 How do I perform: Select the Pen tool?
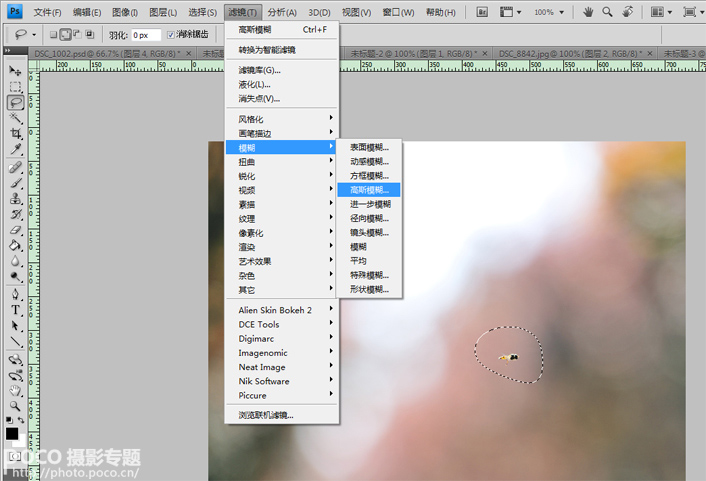point(15,295)
